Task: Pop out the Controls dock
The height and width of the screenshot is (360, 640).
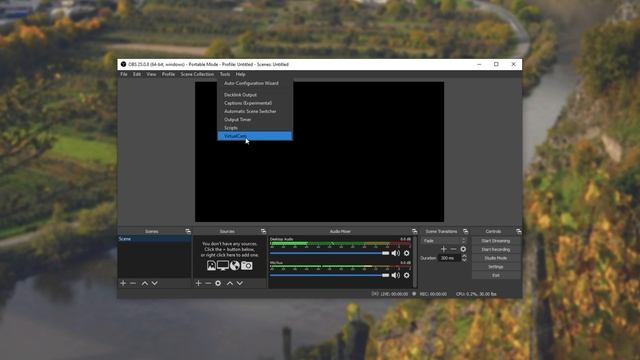Action: 518,231
